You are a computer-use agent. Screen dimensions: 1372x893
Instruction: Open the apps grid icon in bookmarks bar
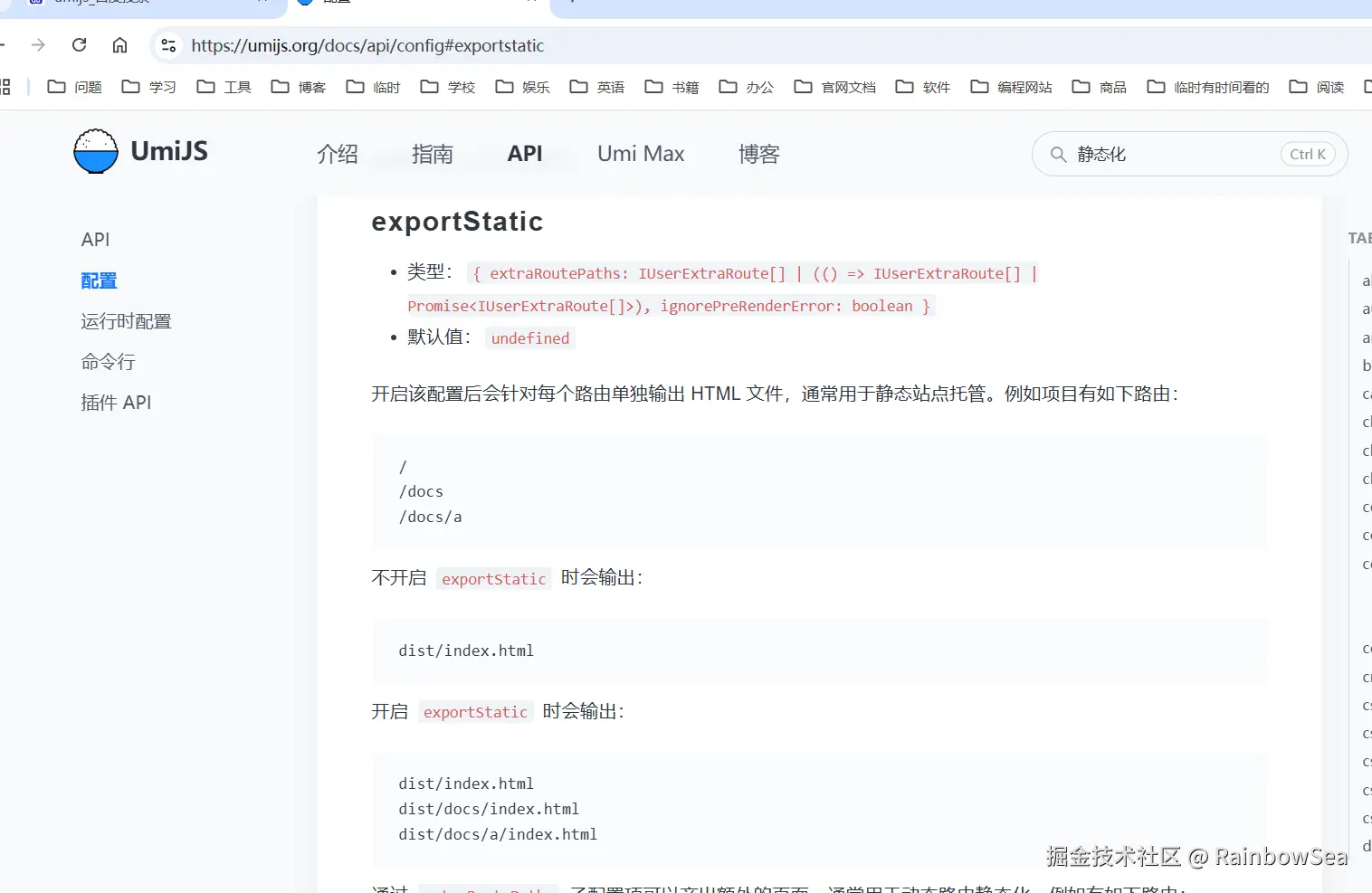pos(5,87)
